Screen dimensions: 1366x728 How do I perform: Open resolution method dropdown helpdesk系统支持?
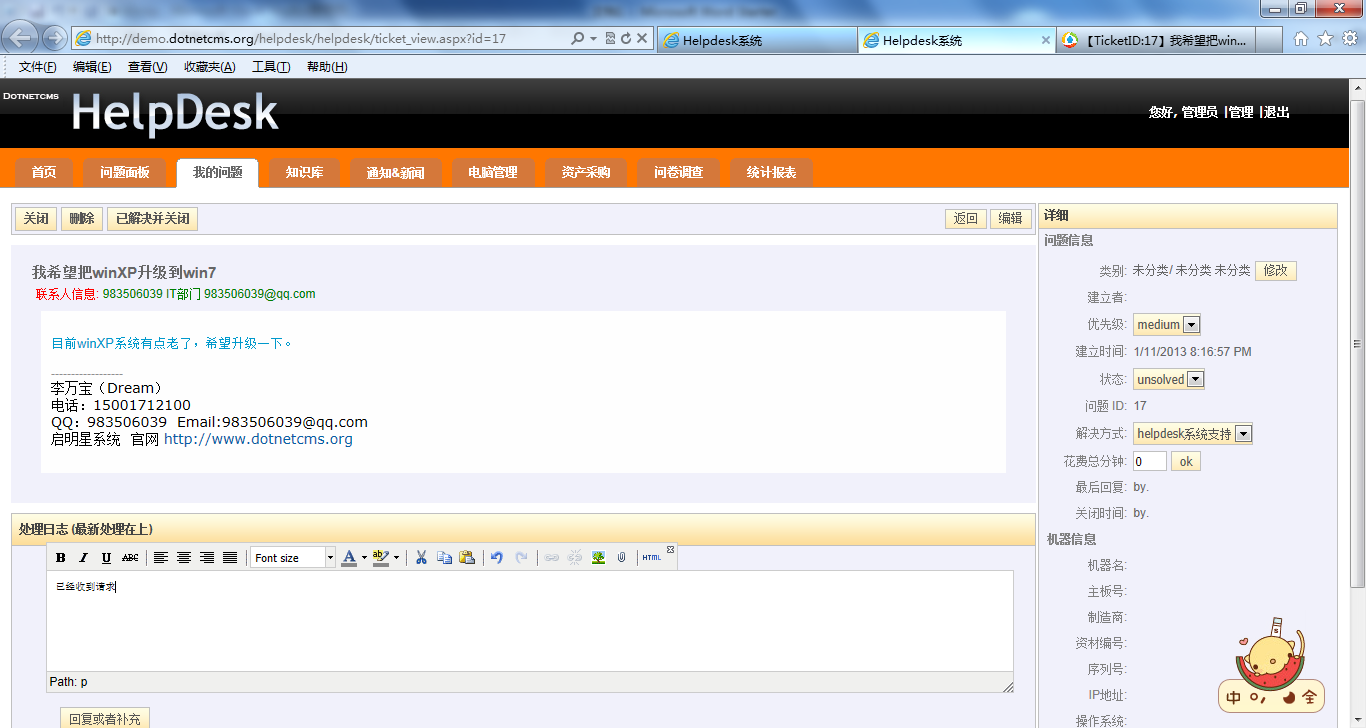point(1193,434)
